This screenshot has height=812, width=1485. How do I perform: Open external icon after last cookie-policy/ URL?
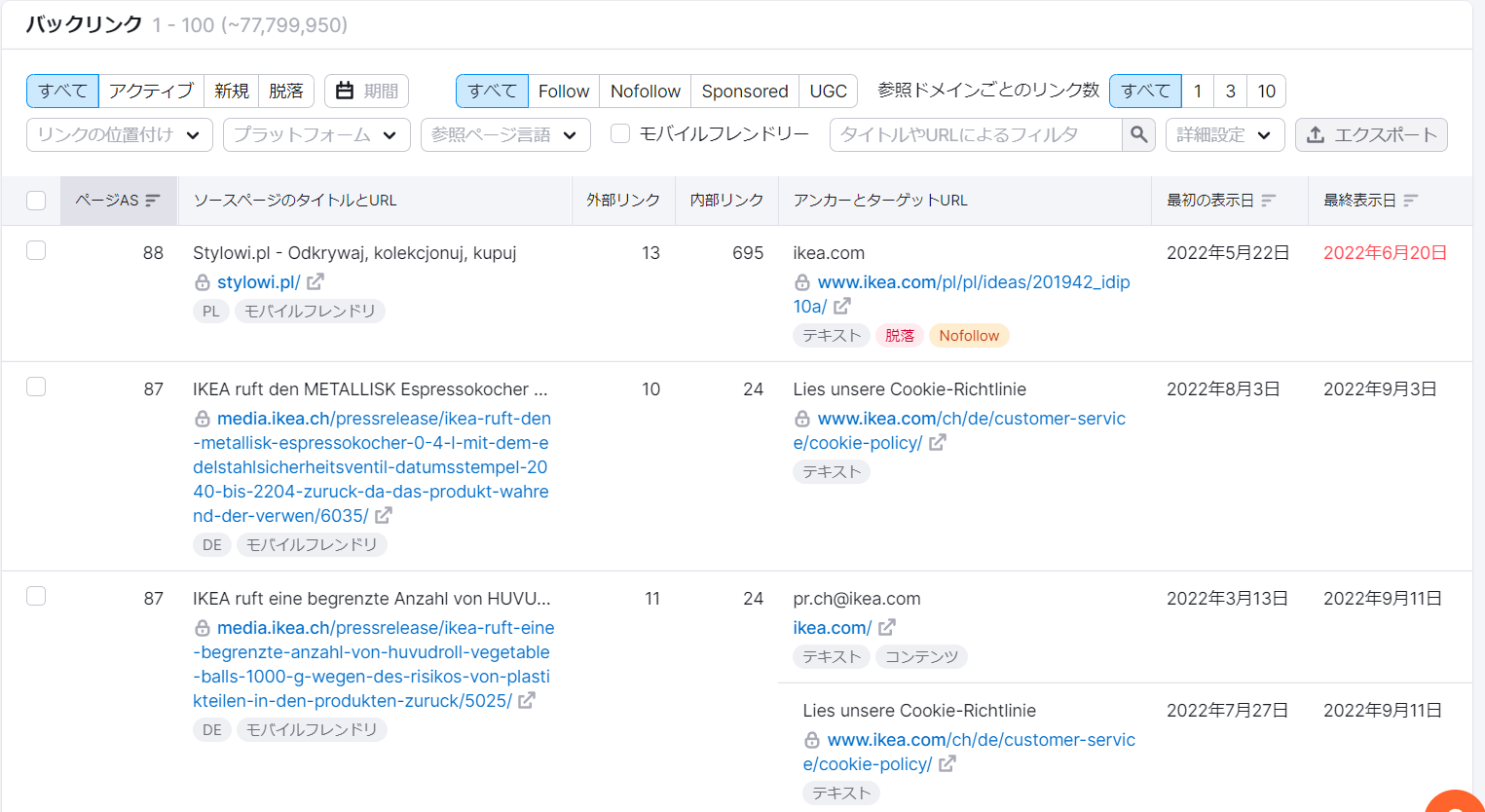pyautogui.click(x=947, y=763)
